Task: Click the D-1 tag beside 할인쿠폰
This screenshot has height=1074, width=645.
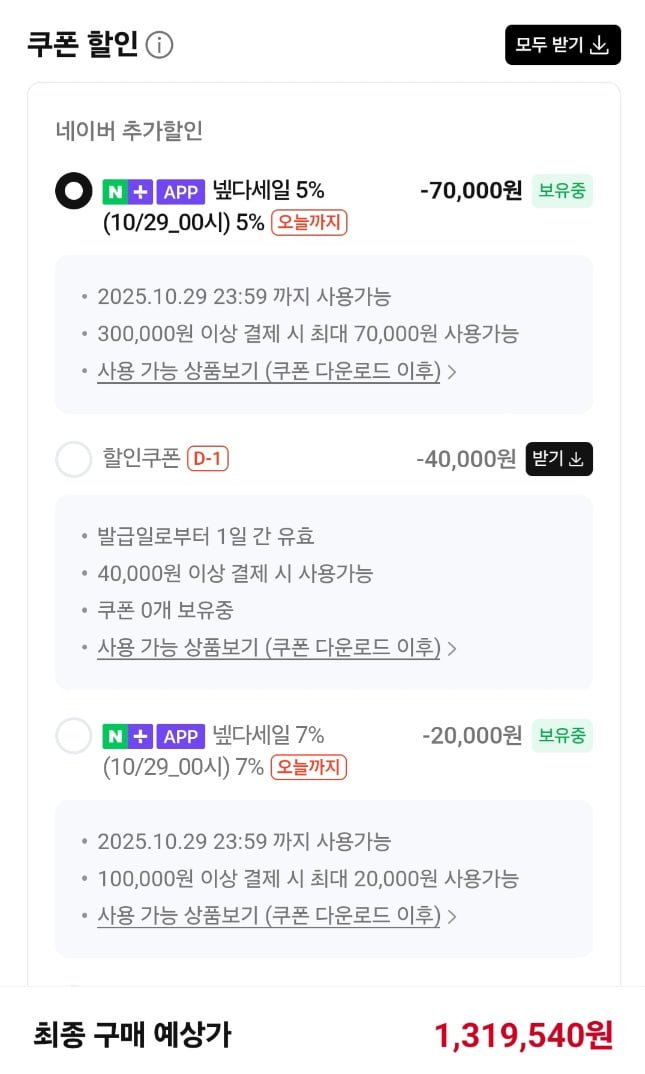Action: [x=208, y=459]
